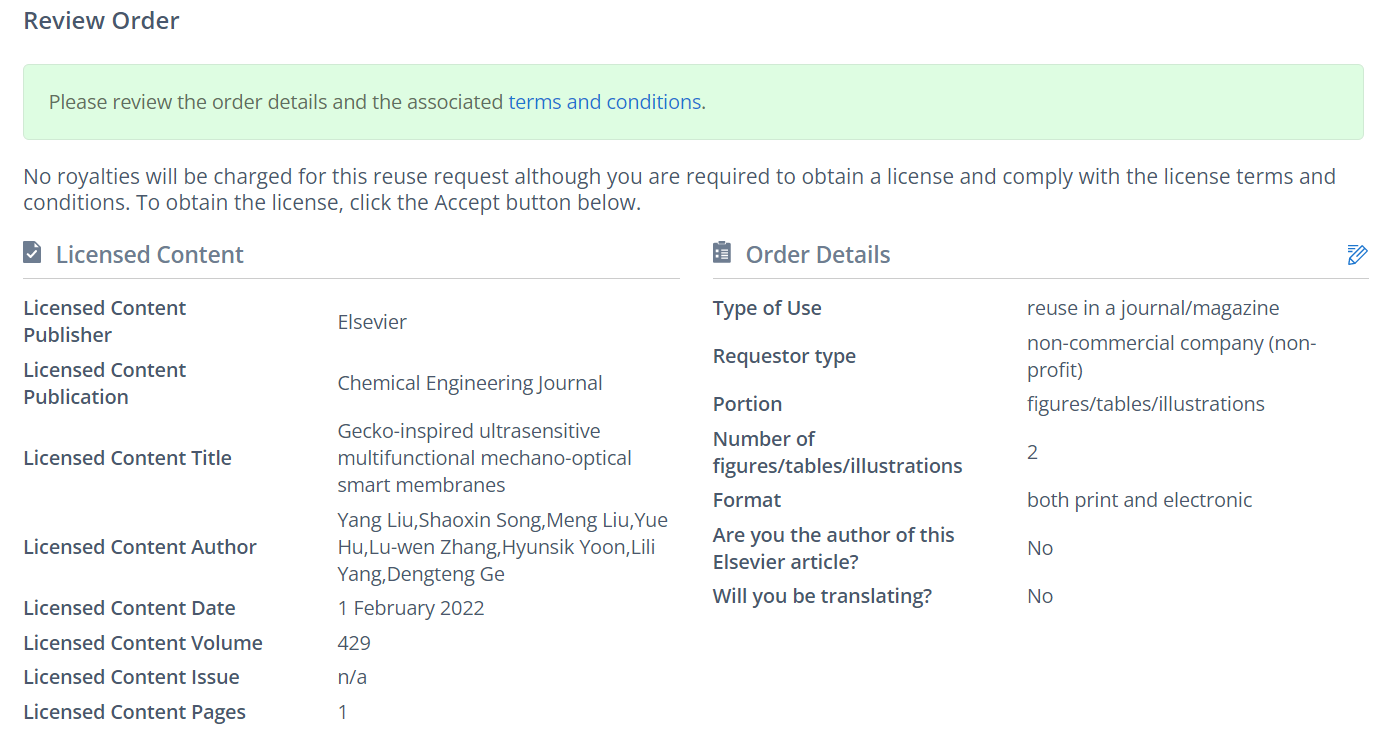Image resolution: width=1382 pixels, height=739 pixels.
Task: Select the Order Details section title
Action: 817,255
